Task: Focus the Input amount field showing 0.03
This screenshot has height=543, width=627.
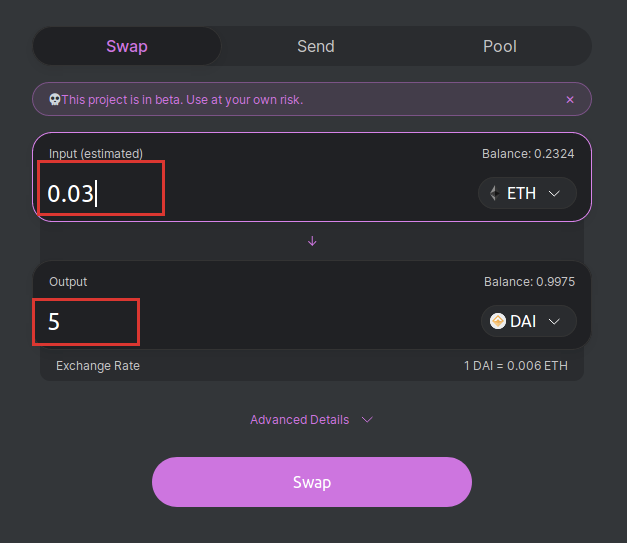Action: click(x=100, y=193)
